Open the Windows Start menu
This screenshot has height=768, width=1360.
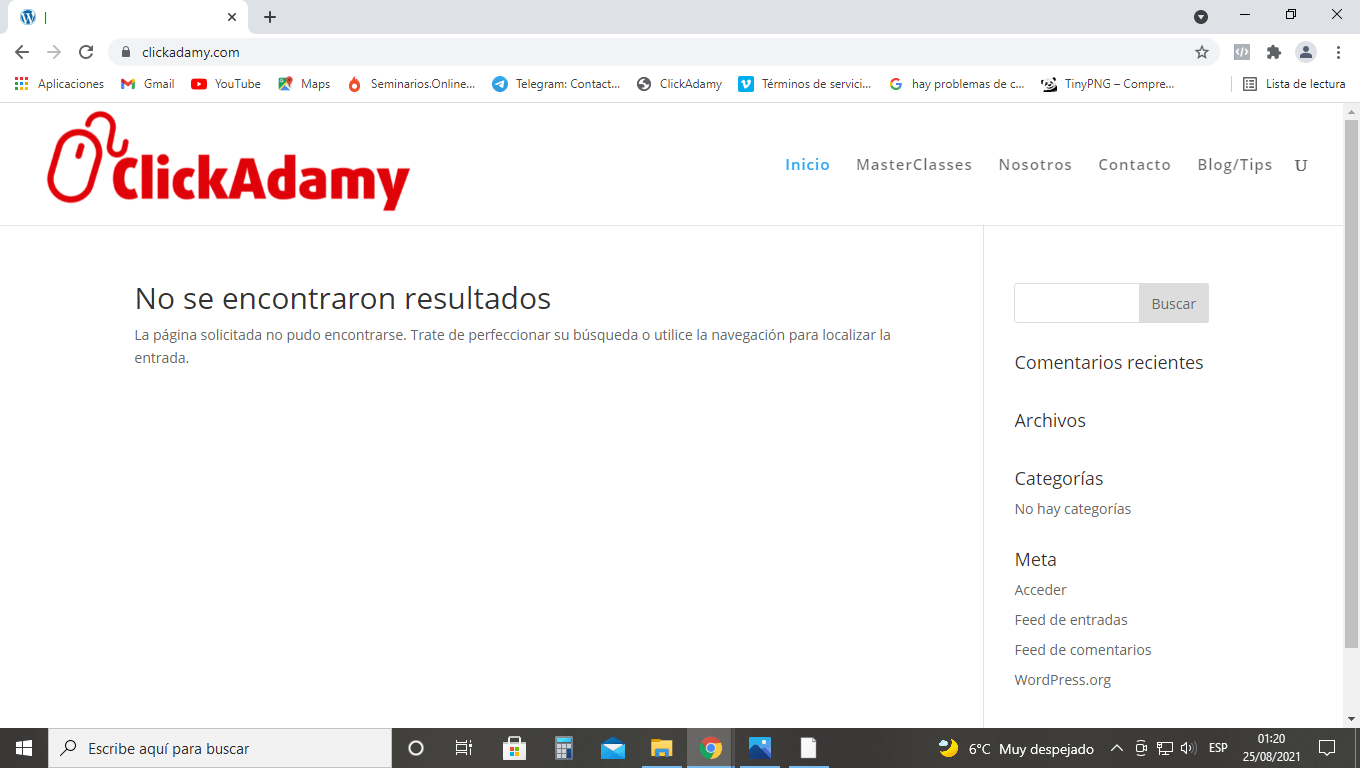pyautogui.click(x=24, y=748)
